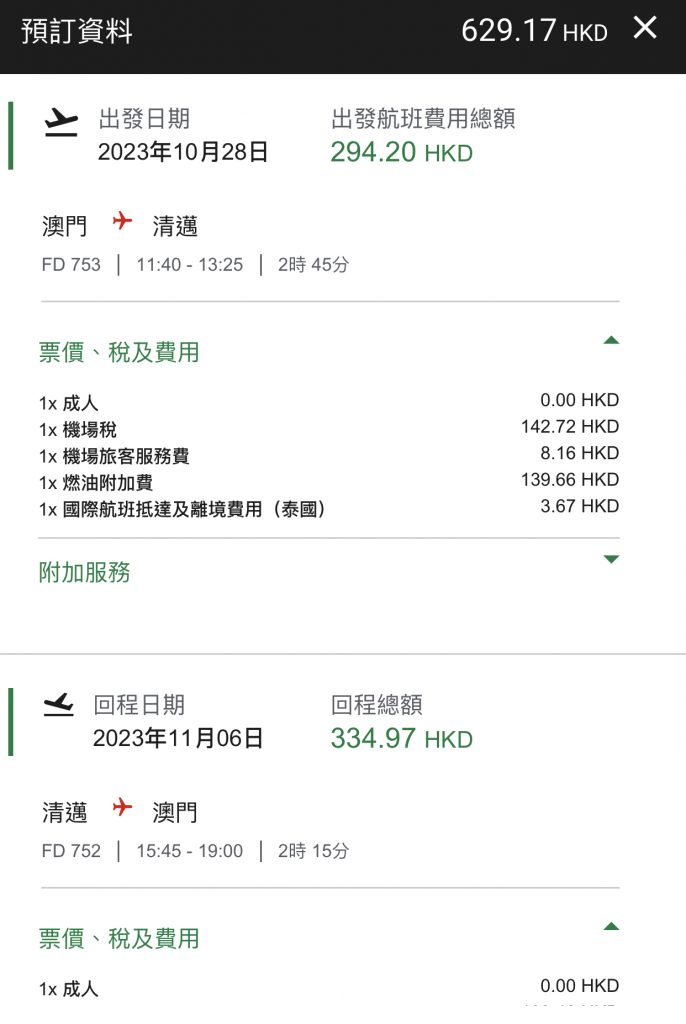The width and height of the screenshot is (686, 1024).
Task: Click the departure airplane takeoff icon
Action: click(61, 122)
